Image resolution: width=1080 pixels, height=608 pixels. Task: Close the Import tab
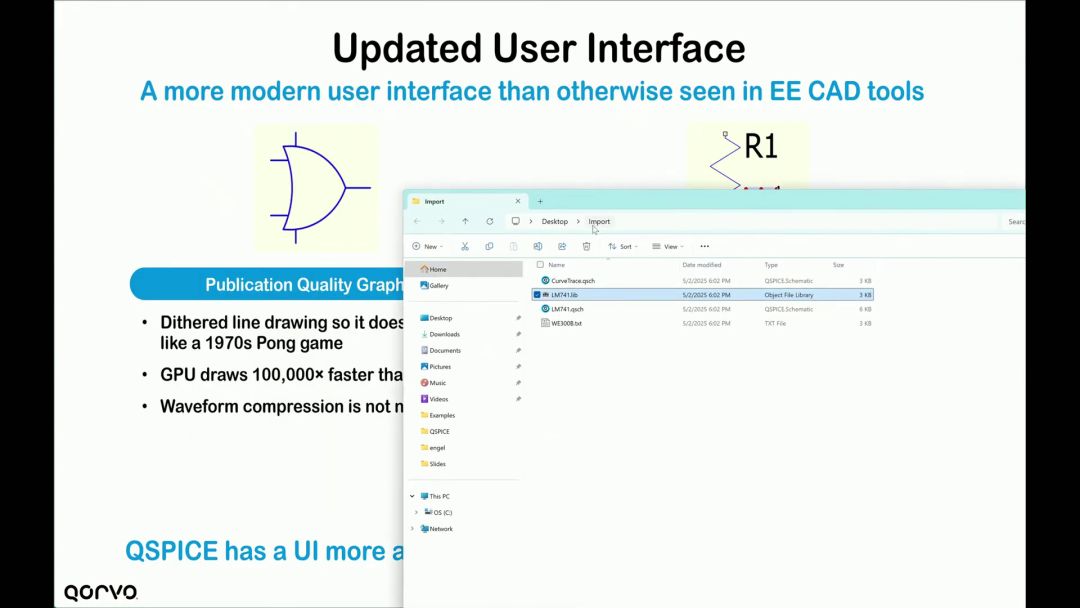[x=518, y=202]
